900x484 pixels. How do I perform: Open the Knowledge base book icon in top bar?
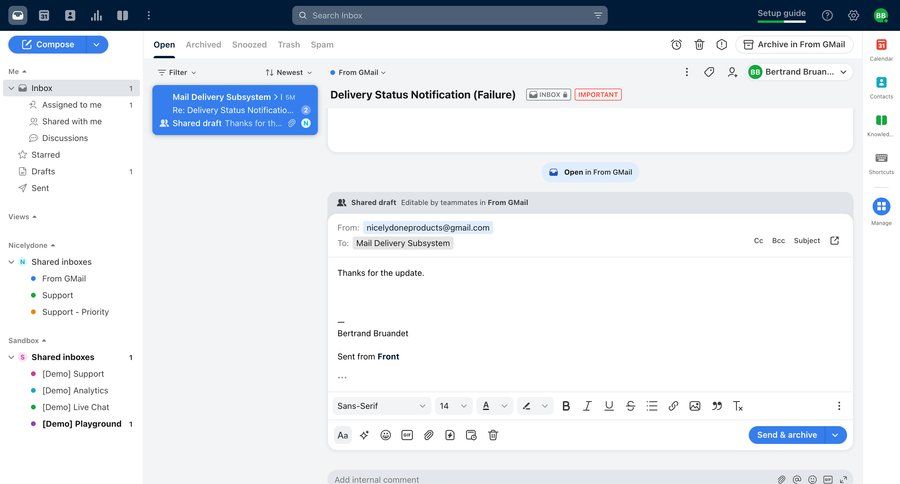pyautogui.click(x=123, y=16)
